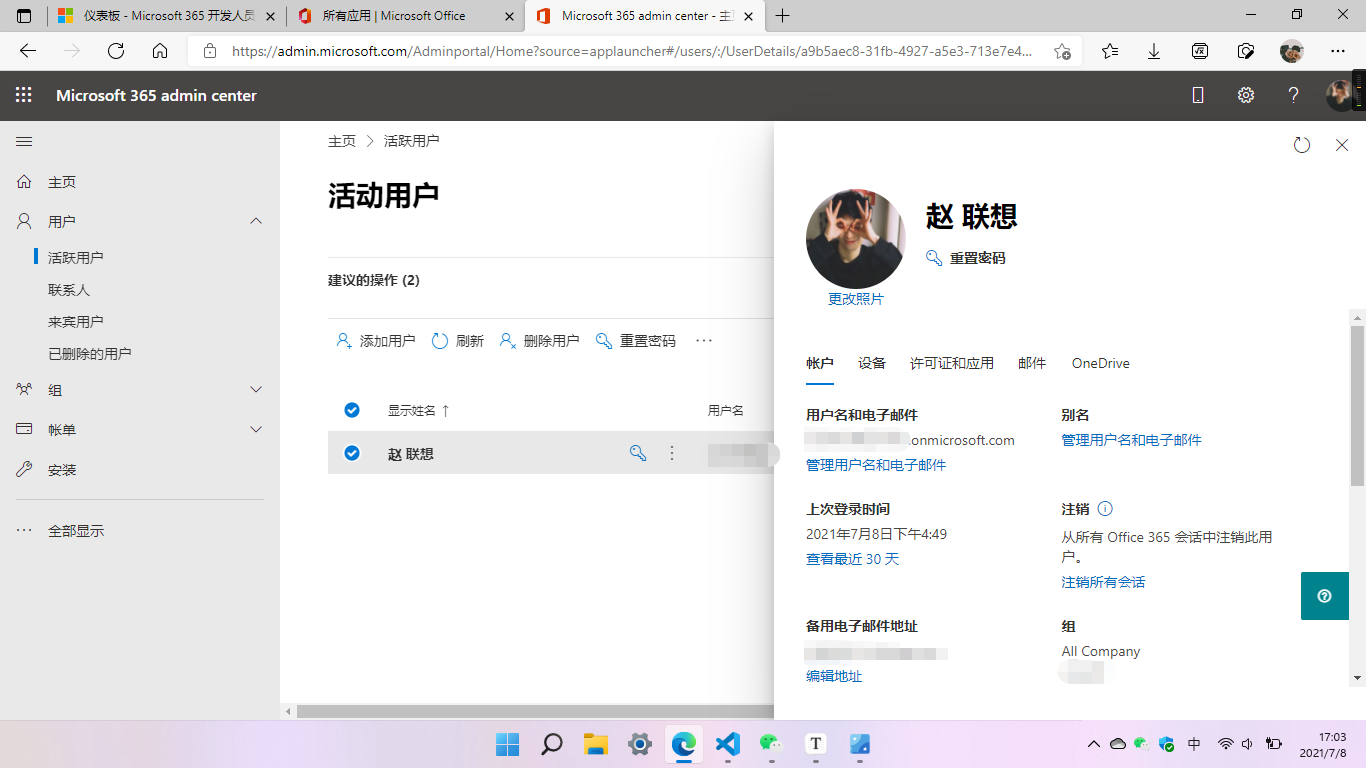Switch to the 许可证和应用 tab

(x=952, y=363)
